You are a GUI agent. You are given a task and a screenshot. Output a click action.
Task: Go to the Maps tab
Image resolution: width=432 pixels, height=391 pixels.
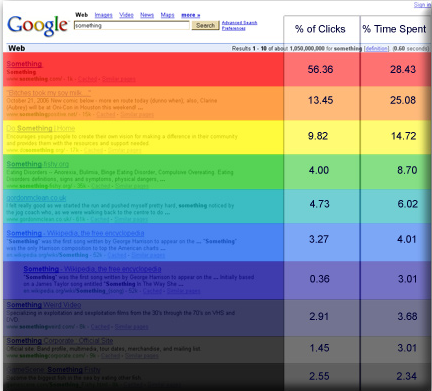click(x=167, y=15)
